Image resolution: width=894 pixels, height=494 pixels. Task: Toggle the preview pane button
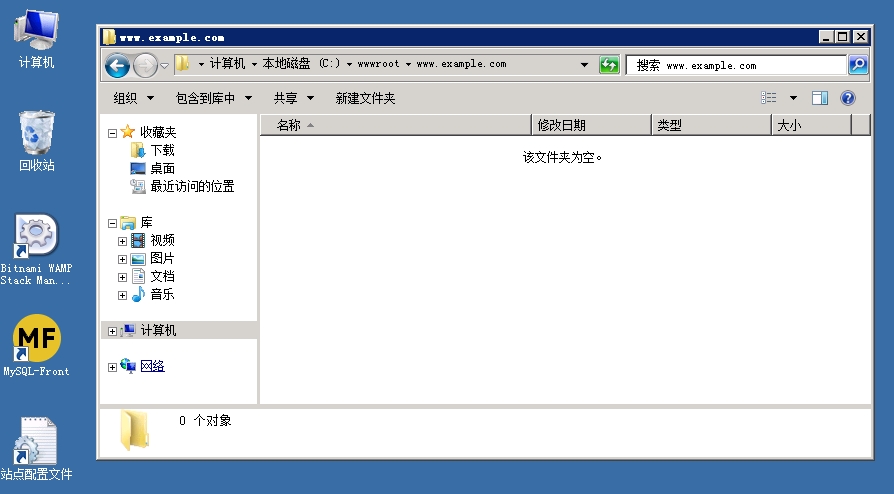tap(820, 98)
